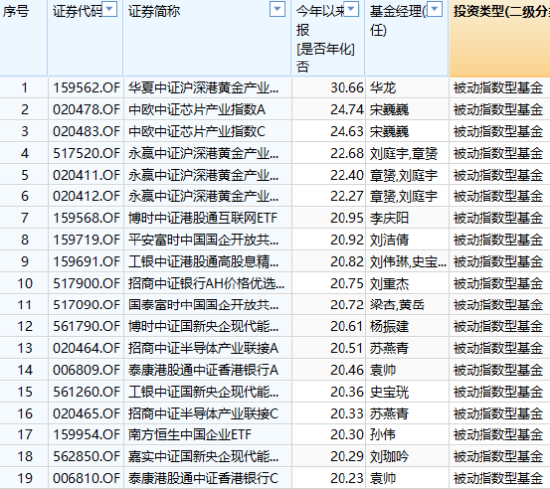Select code cell 517520.OF
Screen dimensions: 550x489
[86, 153]
